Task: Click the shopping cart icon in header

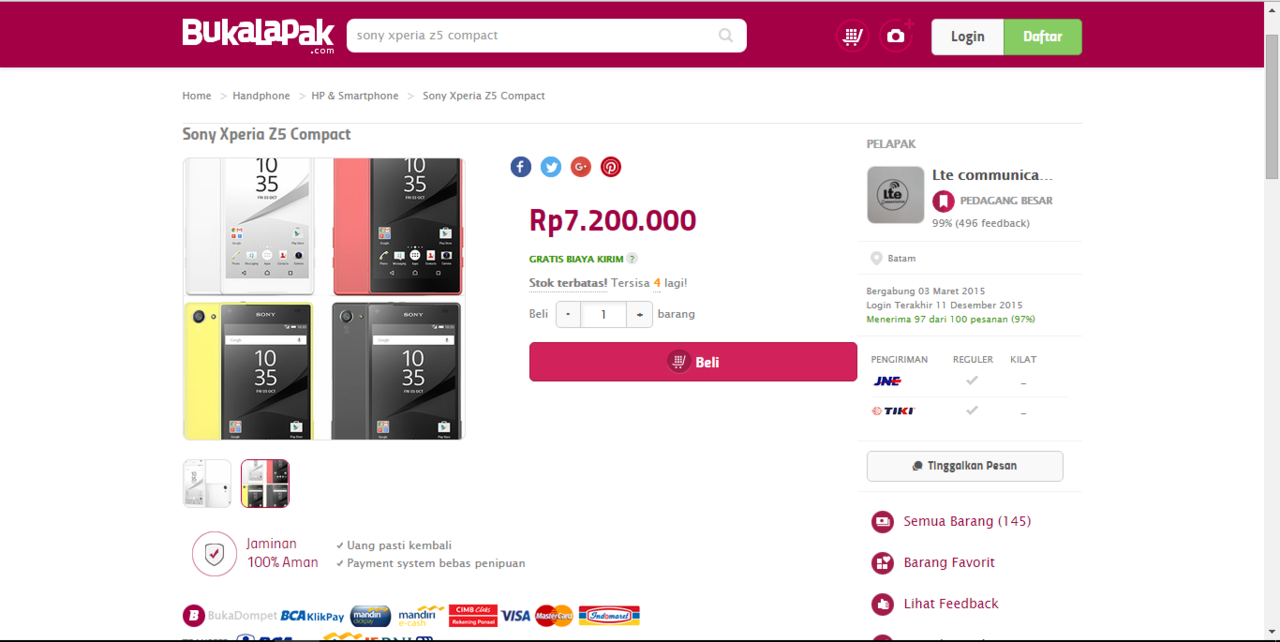Action: (852, 36)
